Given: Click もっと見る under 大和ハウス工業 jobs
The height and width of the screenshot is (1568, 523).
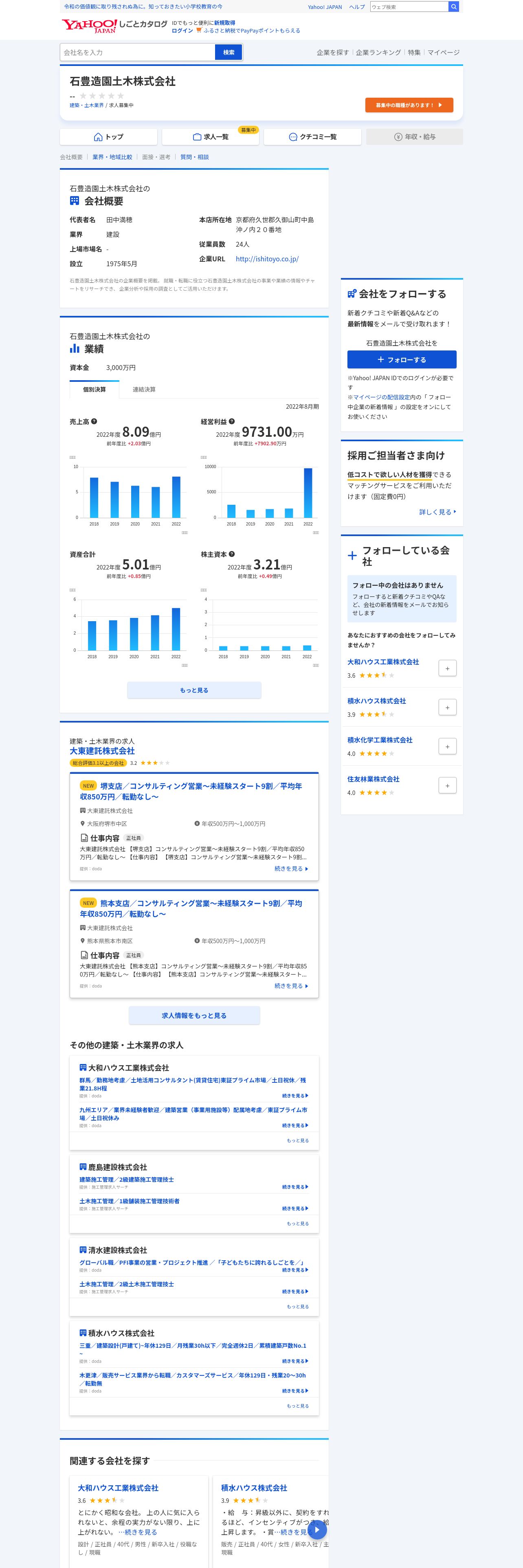Looking at the screenshot, I should [x=298, y=1141].
